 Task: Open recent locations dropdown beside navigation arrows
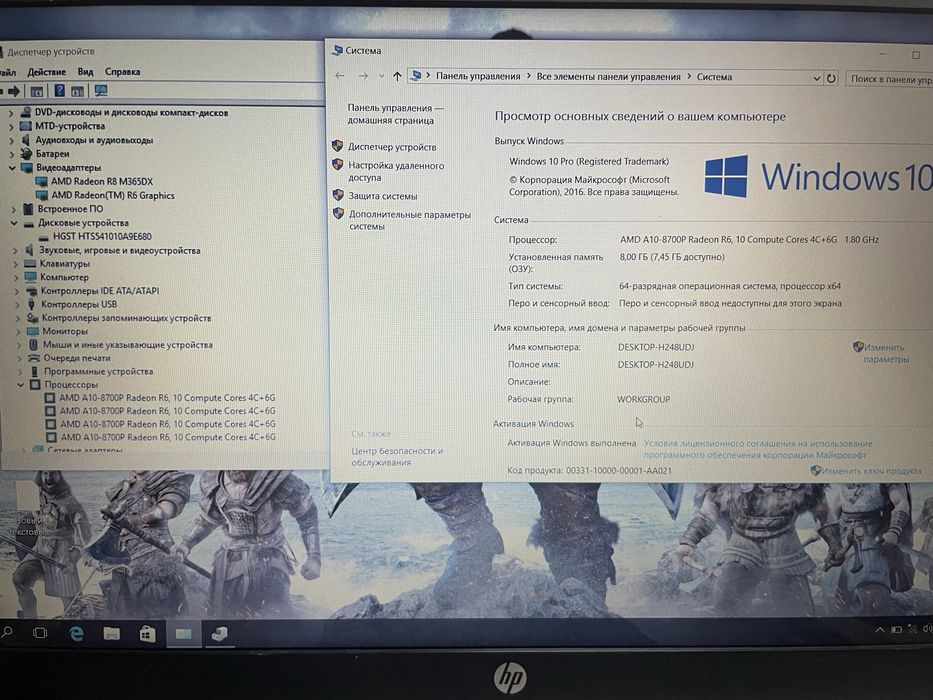click(381, 76)
